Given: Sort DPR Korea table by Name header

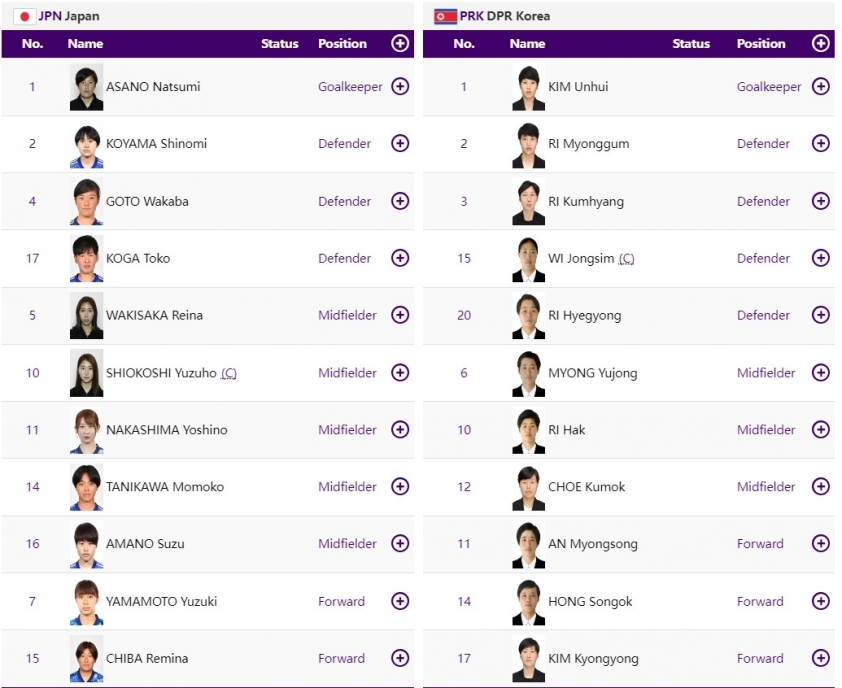Looking at the screenshot, I should [527, 44].
